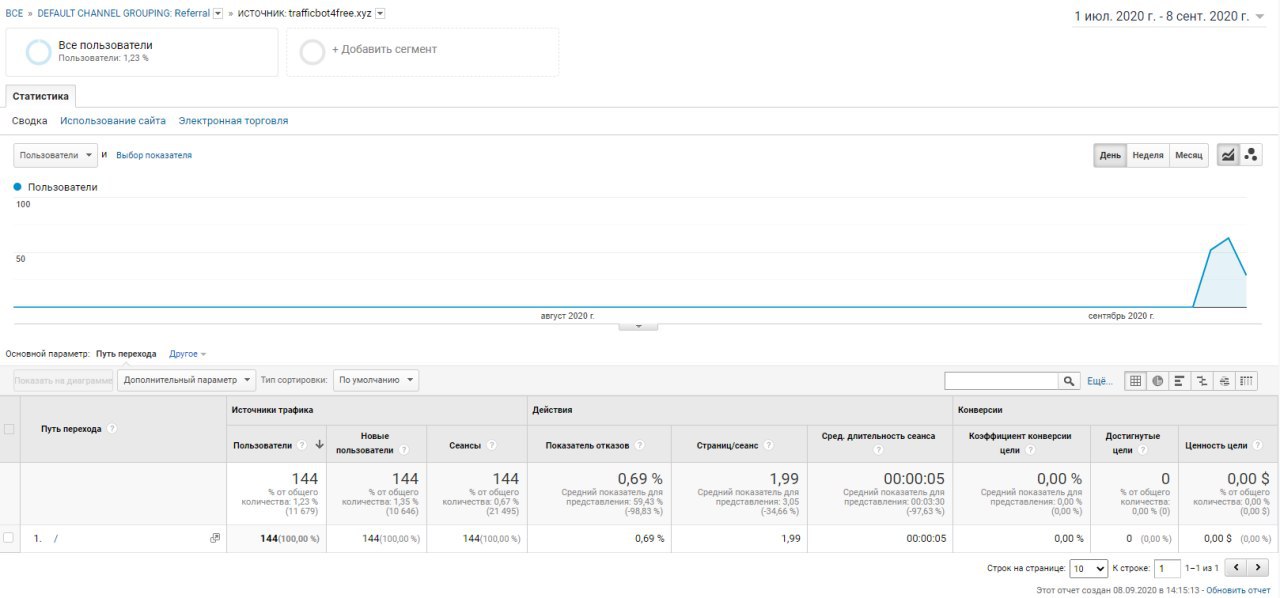Open the trafficbot4free.xyz source dropdown arrow

pyautogui.click(x=380, y=13)
